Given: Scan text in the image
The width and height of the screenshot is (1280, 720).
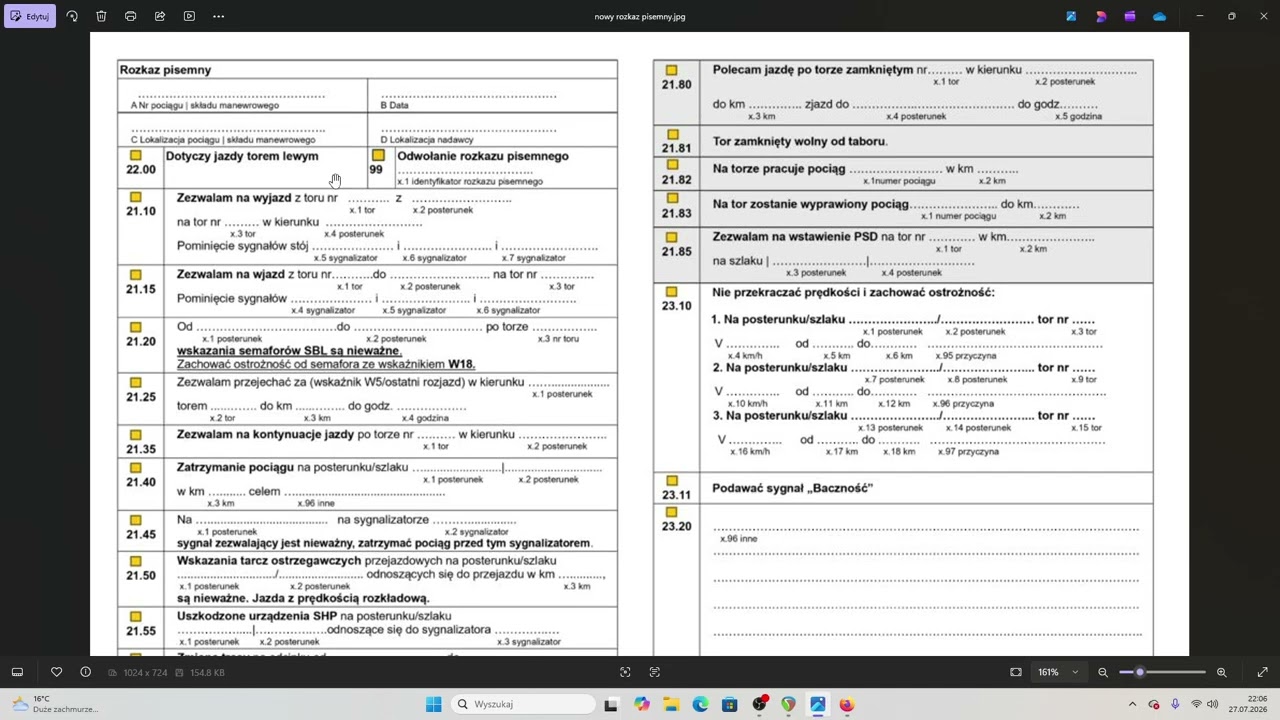Looking at the screenshot, I should click(x=655, y=672).
